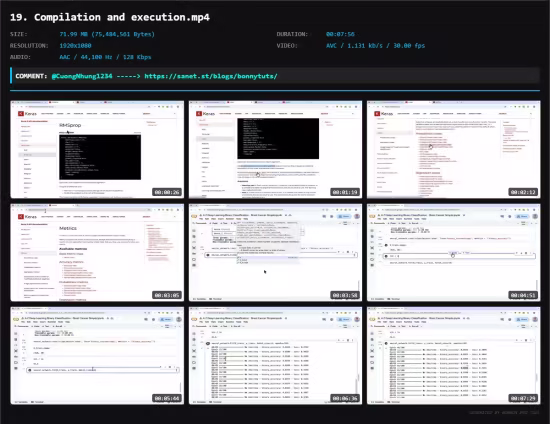The height and width of the screenshot is (424, 550).
Task: Click the 'AUDIO:' label
Action: coord(20,57)
